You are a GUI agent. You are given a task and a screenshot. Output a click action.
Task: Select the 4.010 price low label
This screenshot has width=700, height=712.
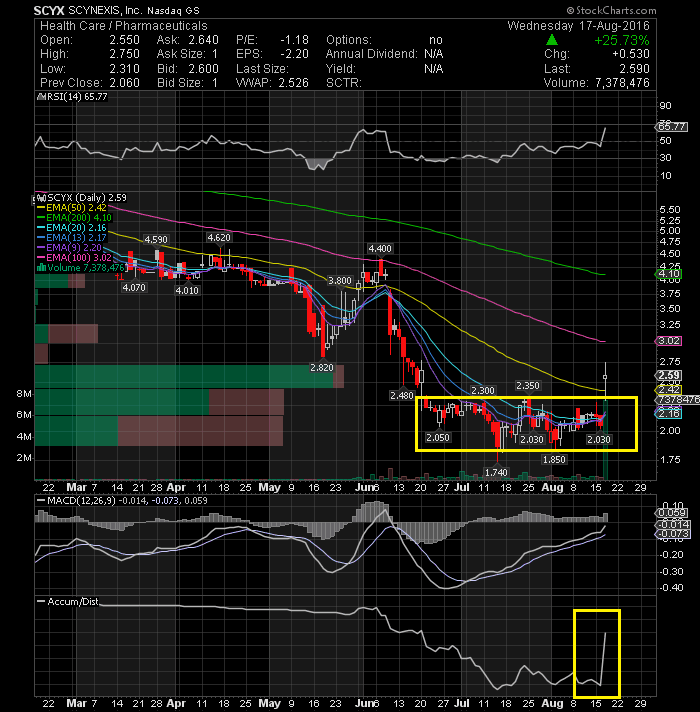[187, 290]
